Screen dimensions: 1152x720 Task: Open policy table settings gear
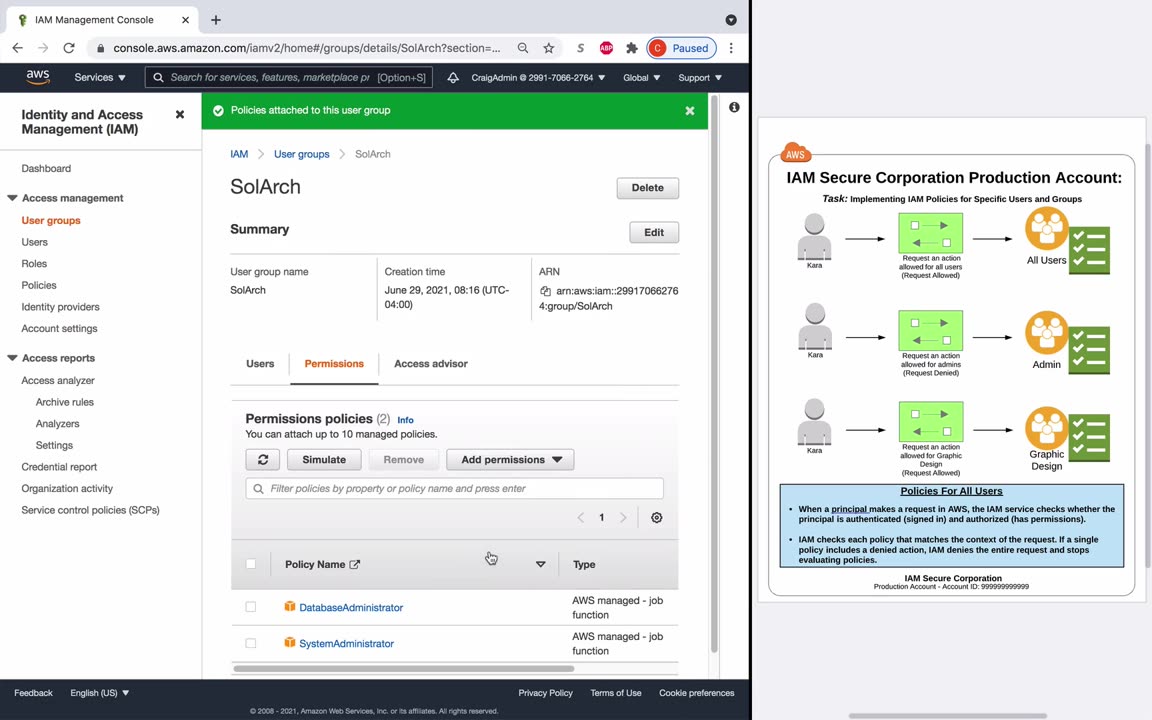657,518
